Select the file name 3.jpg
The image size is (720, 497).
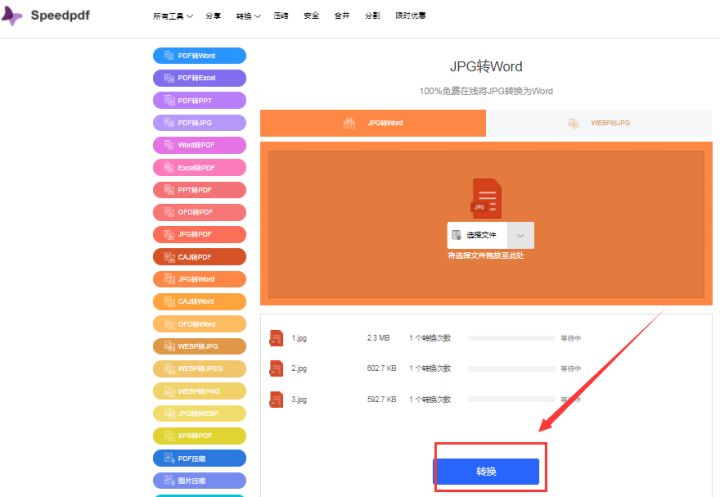coord(299,400)
